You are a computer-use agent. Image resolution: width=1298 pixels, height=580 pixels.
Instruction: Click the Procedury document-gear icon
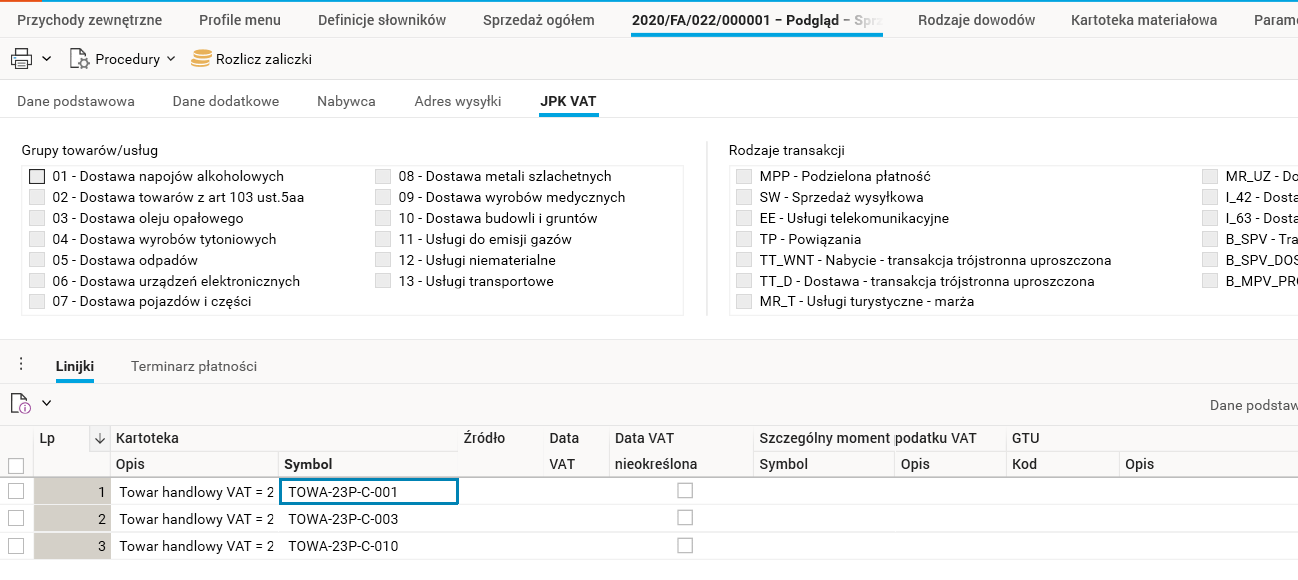pyautogui.click(x=79, y=59)
